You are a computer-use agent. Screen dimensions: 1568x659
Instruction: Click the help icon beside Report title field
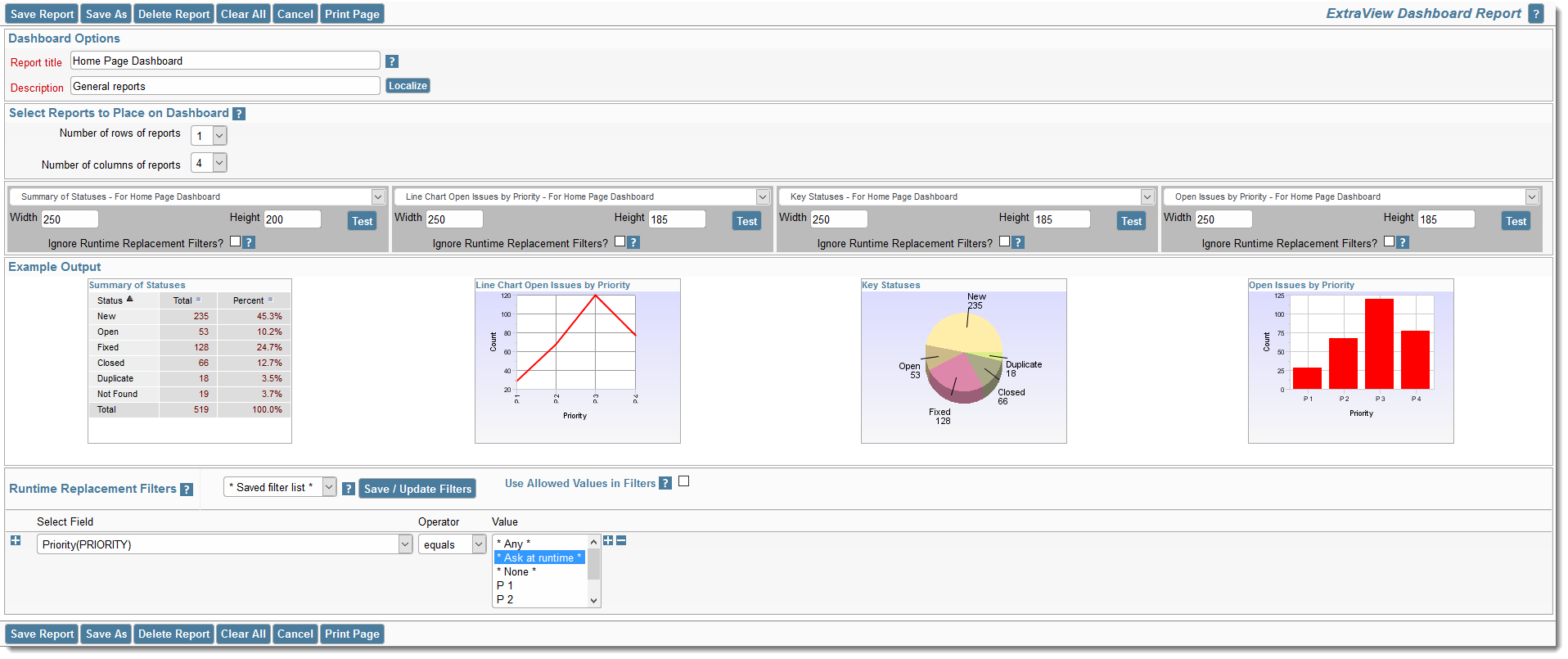point(392,61)
